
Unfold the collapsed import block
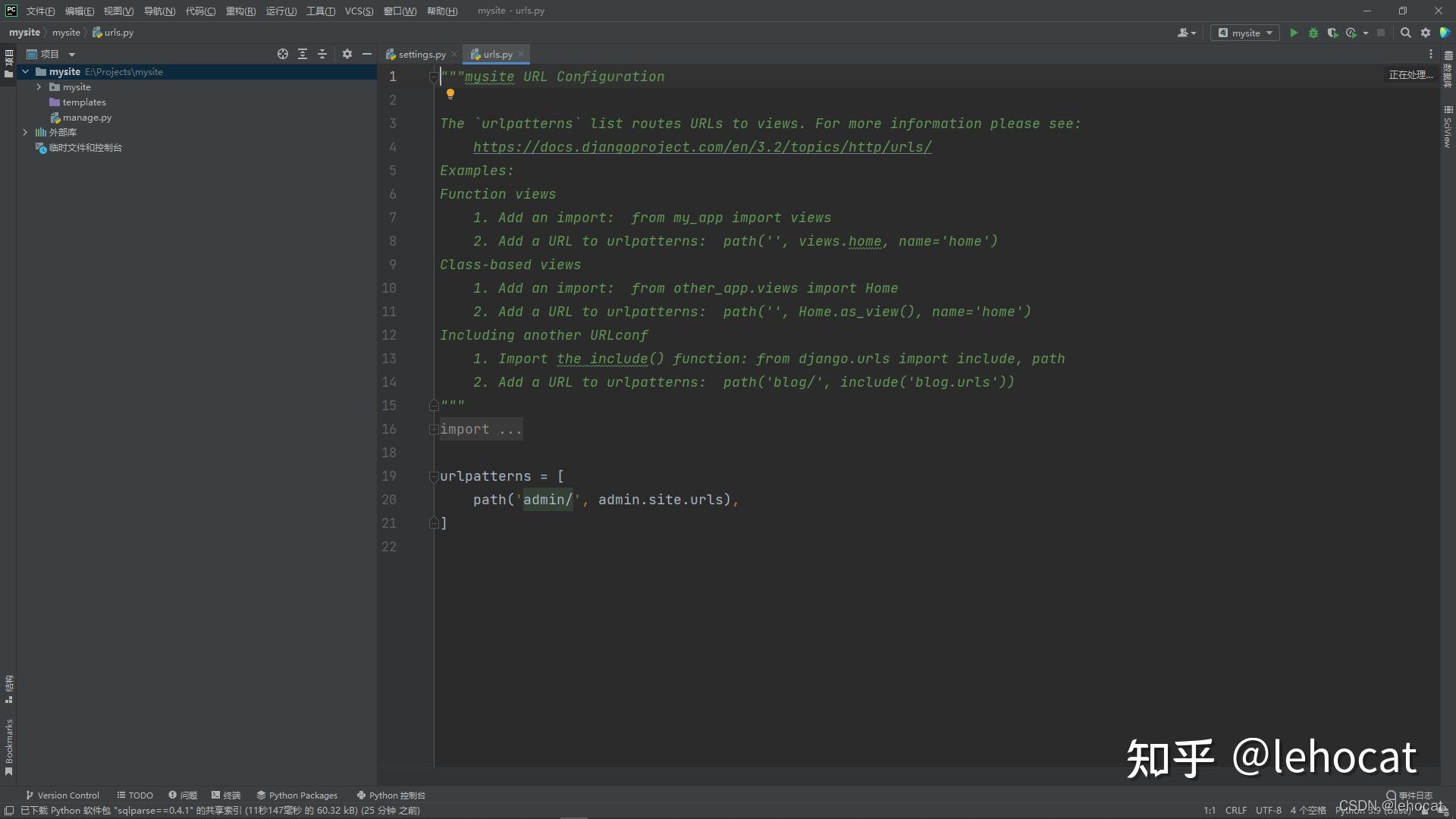[434, 429]
